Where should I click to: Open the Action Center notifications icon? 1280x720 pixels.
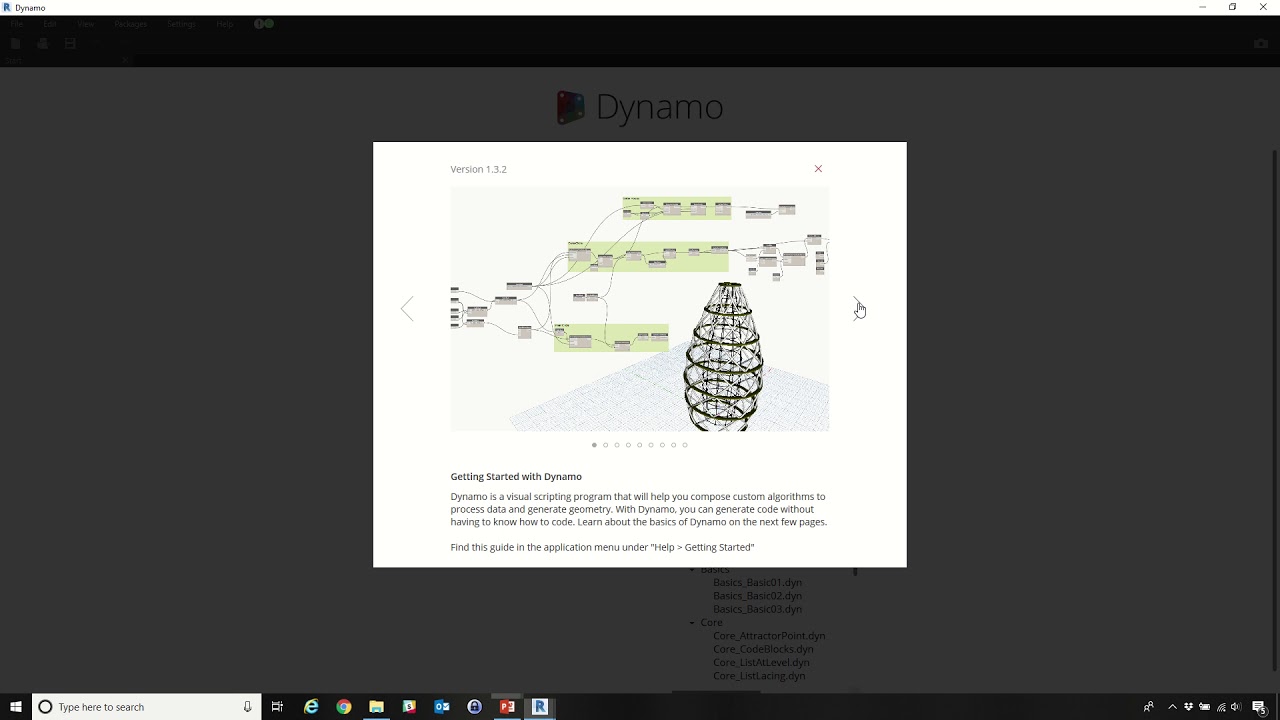1259,707
